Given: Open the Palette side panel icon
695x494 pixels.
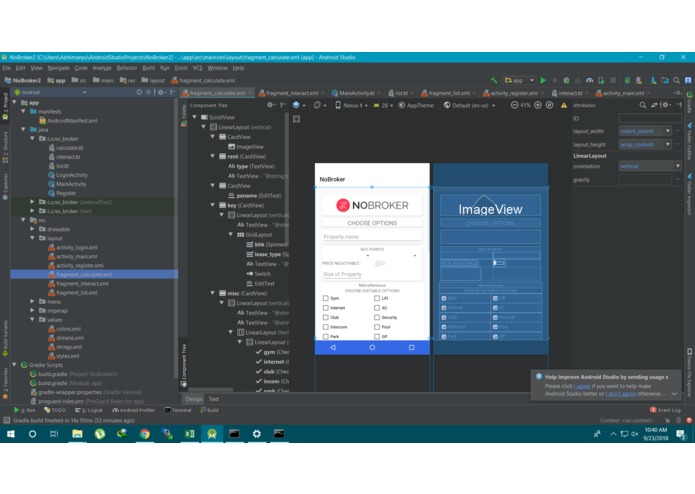Looking at the screenshot, I should click(184, 116).
